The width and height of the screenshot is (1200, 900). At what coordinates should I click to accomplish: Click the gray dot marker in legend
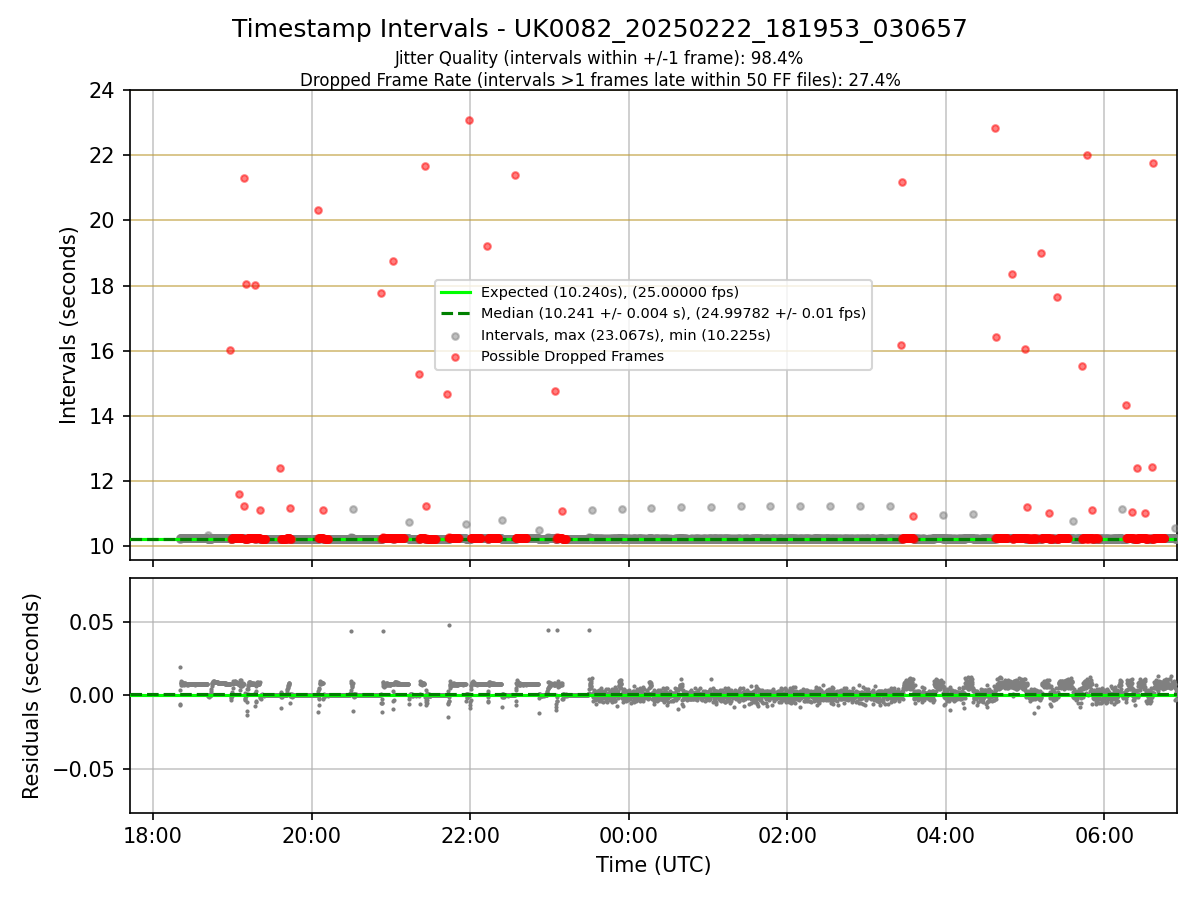pos(456,335)
